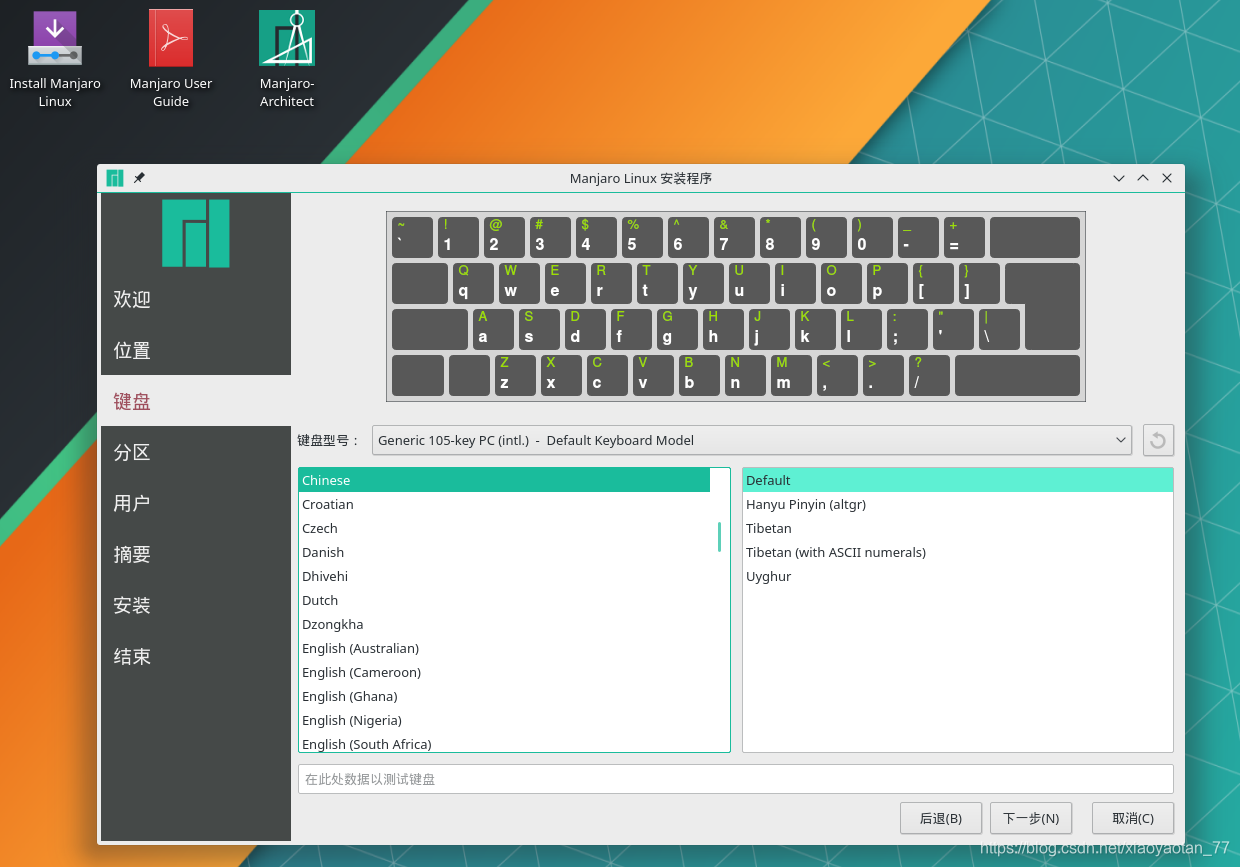
Task: Choose Tibetan (with ASCII numerals) variant
Action: tap(957, 552)
